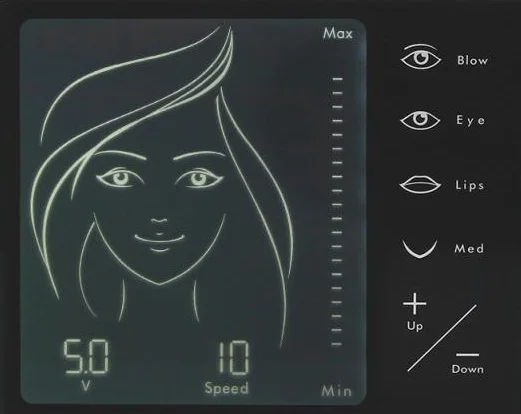This screenshot has width=521, height=414.
Task: Click the Blow label
Action: pyautogui.click(x=472, y=60)
